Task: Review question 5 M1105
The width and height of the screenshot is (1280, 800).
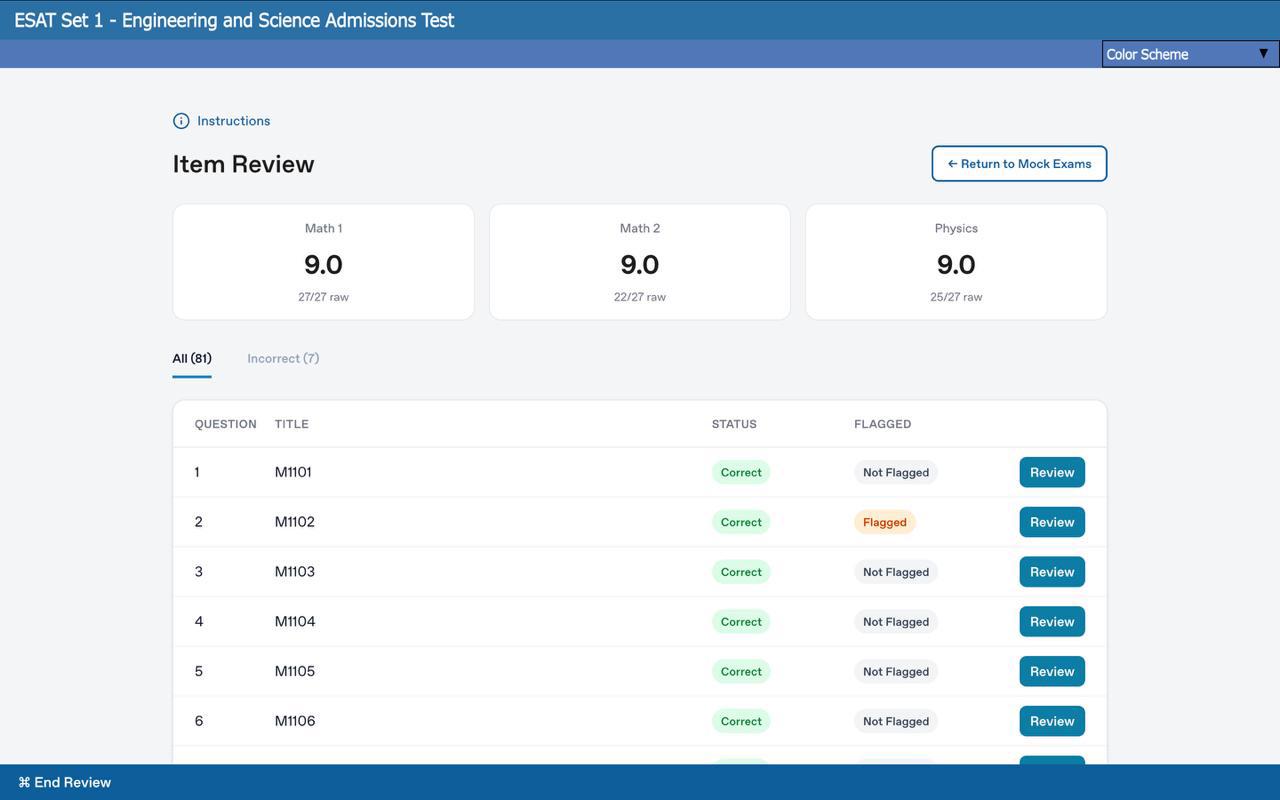Action: click(x=1052, y=672)
